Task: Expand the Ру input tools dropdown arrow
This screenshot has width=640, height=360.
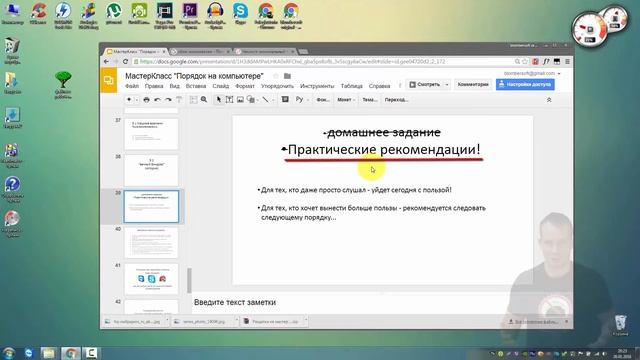Action: click(308, 100)
